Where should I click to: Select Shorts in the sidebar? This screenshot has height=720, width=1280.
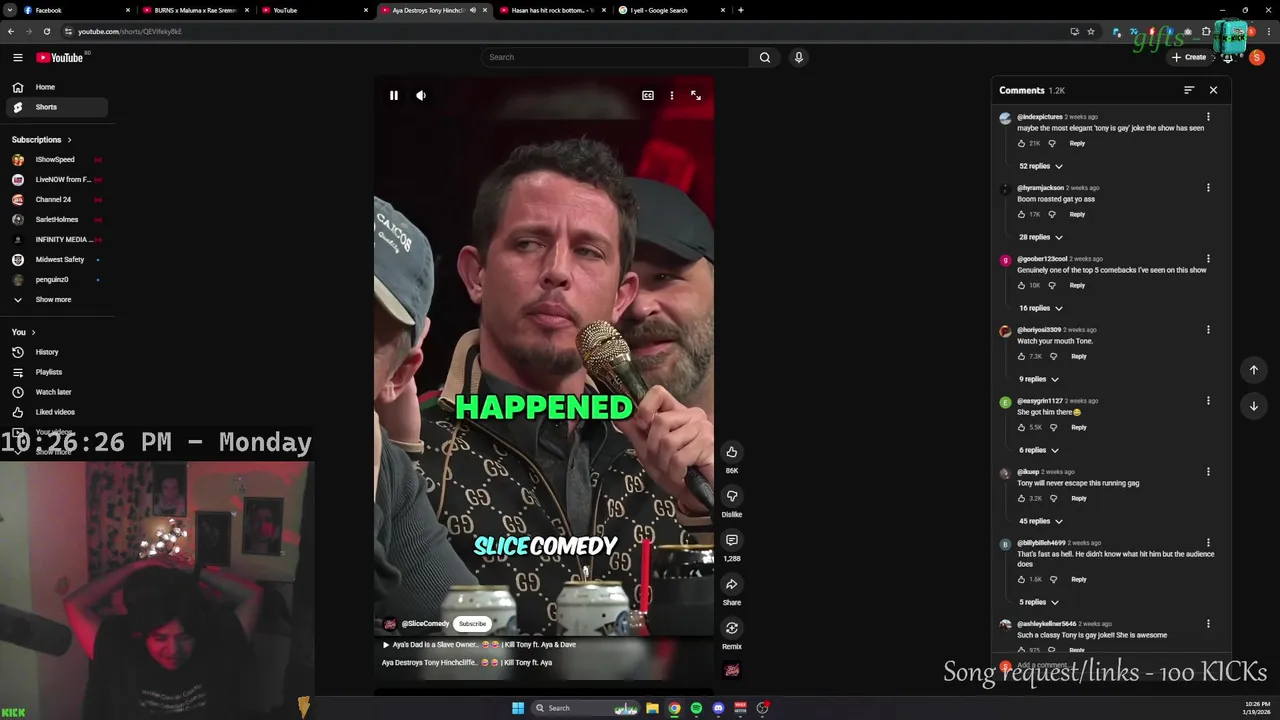coord(56,107)
